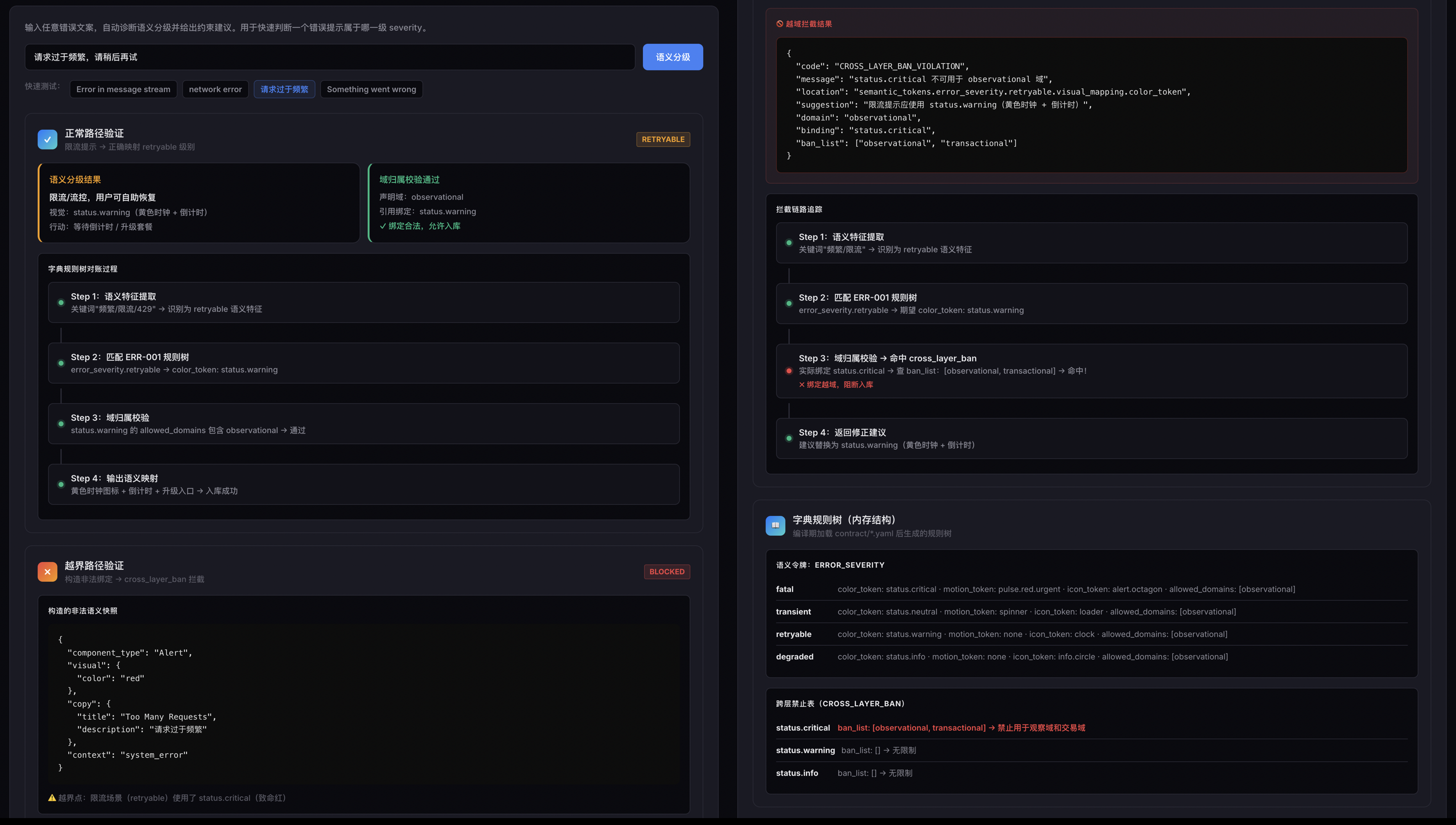
Task: Click the 构造的非法语义快照 section title
Action: [83, 611]
